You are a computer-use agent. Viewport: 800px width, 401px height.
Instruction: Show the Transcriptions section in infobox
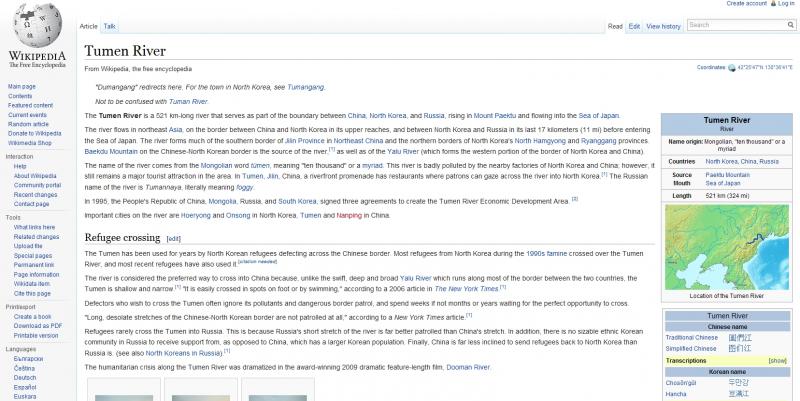click(x=778, y=361)
